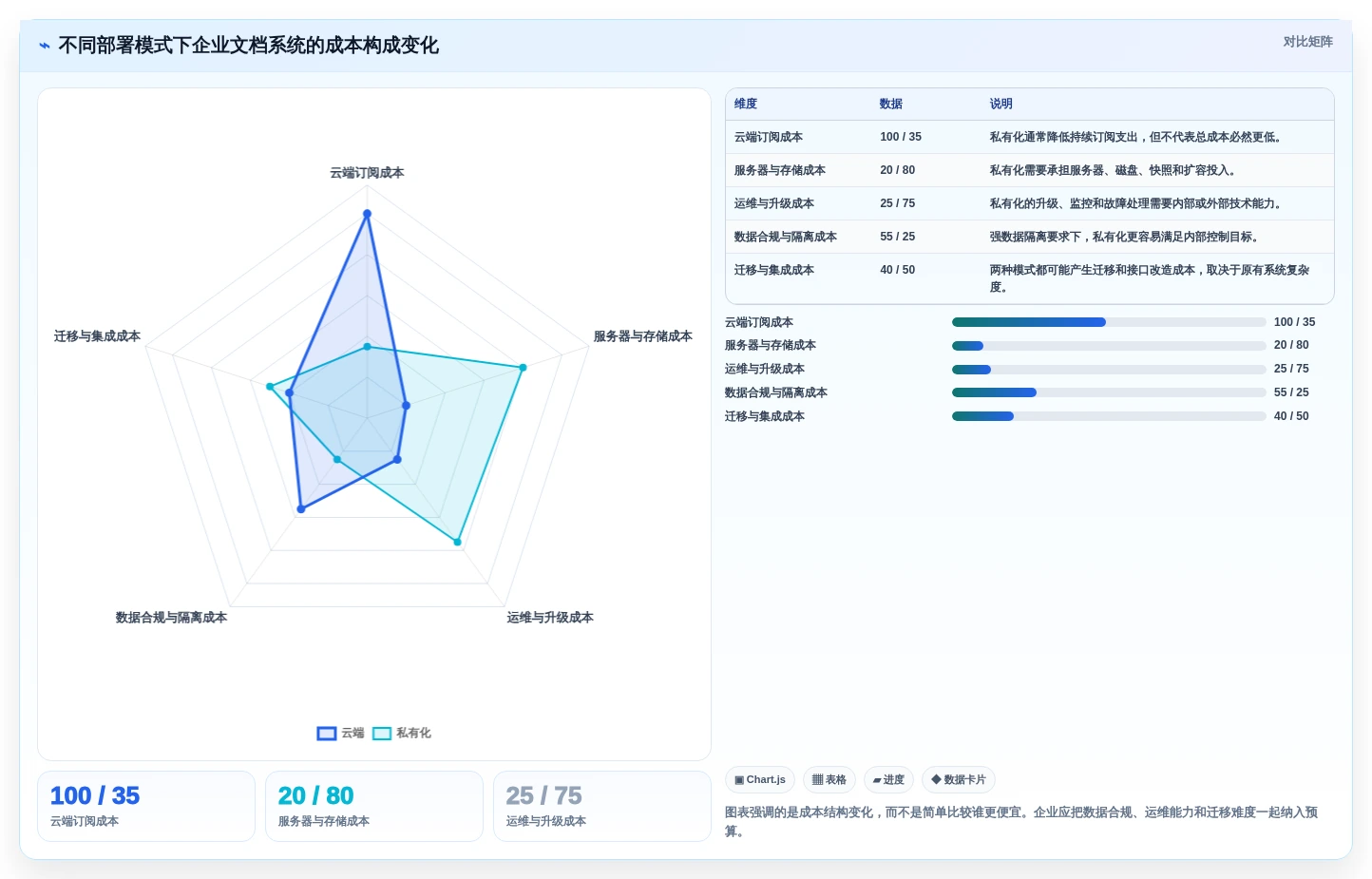
Task: Click the page title 不同部署模式下企业文档系统的成本构成变化
Action: [249, 46]
